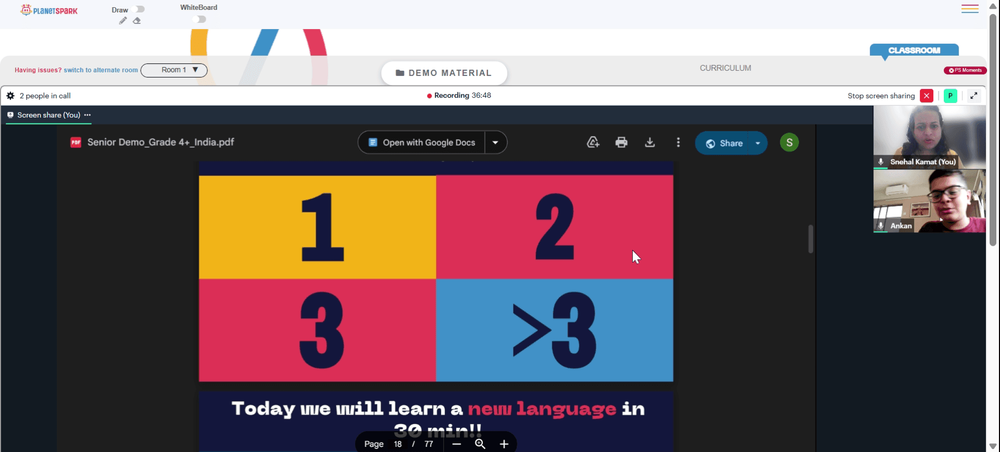Viewport: 1000px width, 452px height.
Task: Open call settings gear icon
Action: tap(10, 96)
